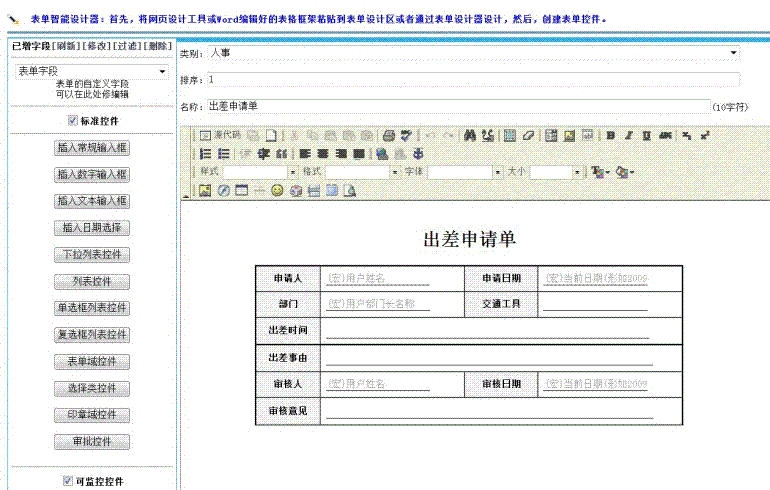Justify text alignment
The height and width of the screenshot is (490, 770).
(359, 154)
